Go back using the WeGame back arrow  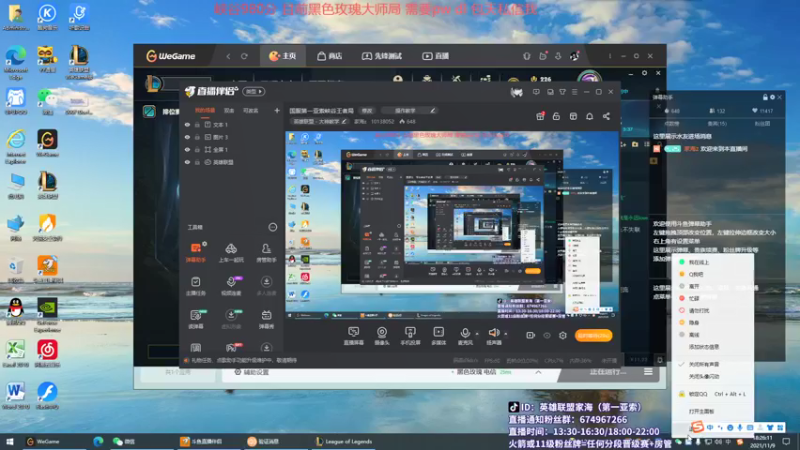click(x=228, y=56)
